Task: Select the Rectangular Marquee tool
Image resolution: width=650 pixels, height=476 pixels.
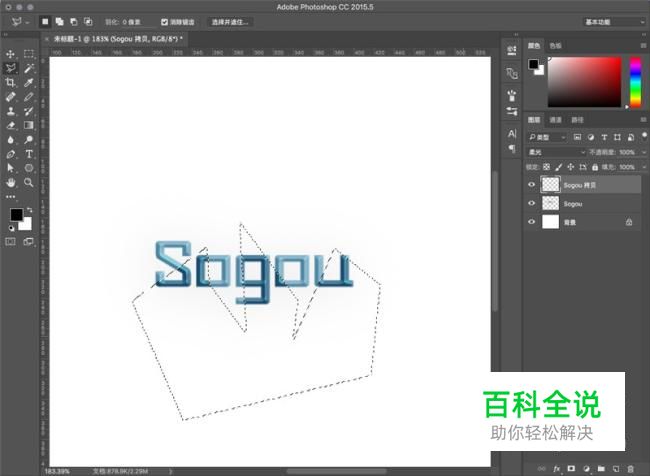Action: [x=29, y=54]
